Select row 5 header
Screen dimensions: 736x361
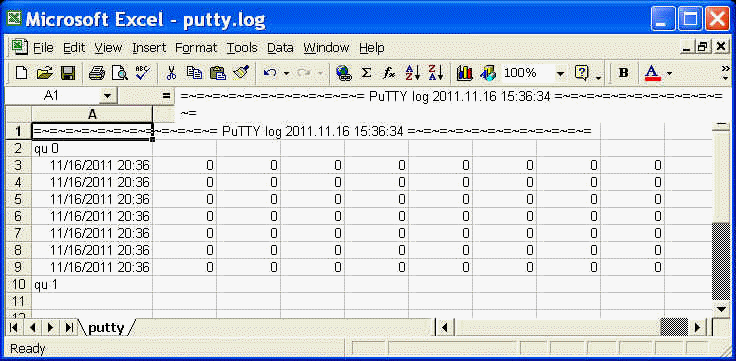18,199
